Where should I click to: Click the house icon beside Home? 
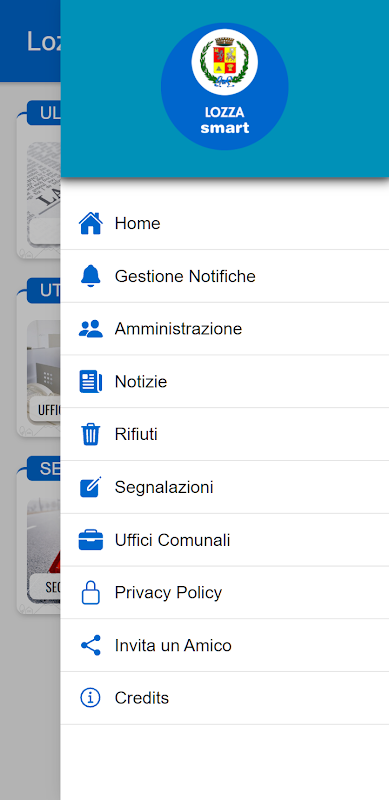pyautogui.click(x=91, y=223)
